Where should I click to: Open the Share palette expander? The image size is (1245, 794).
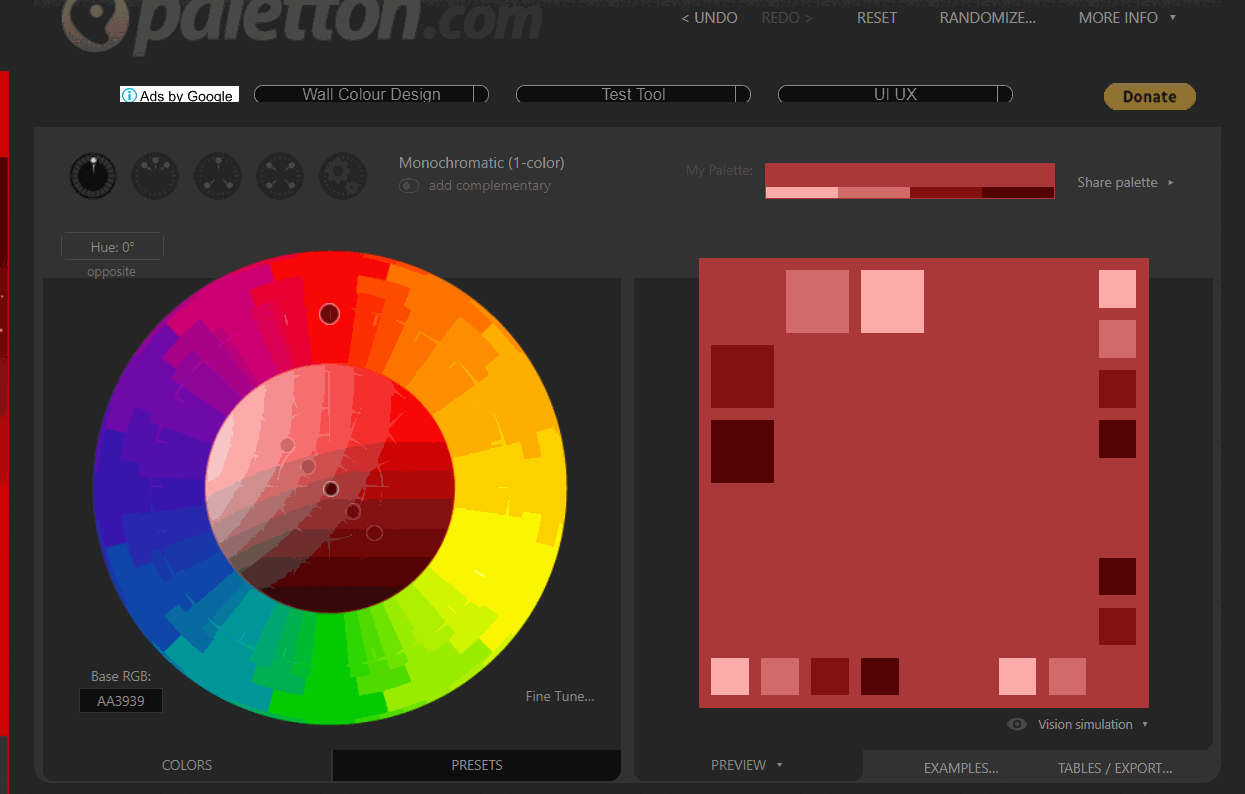(1125, 183)
